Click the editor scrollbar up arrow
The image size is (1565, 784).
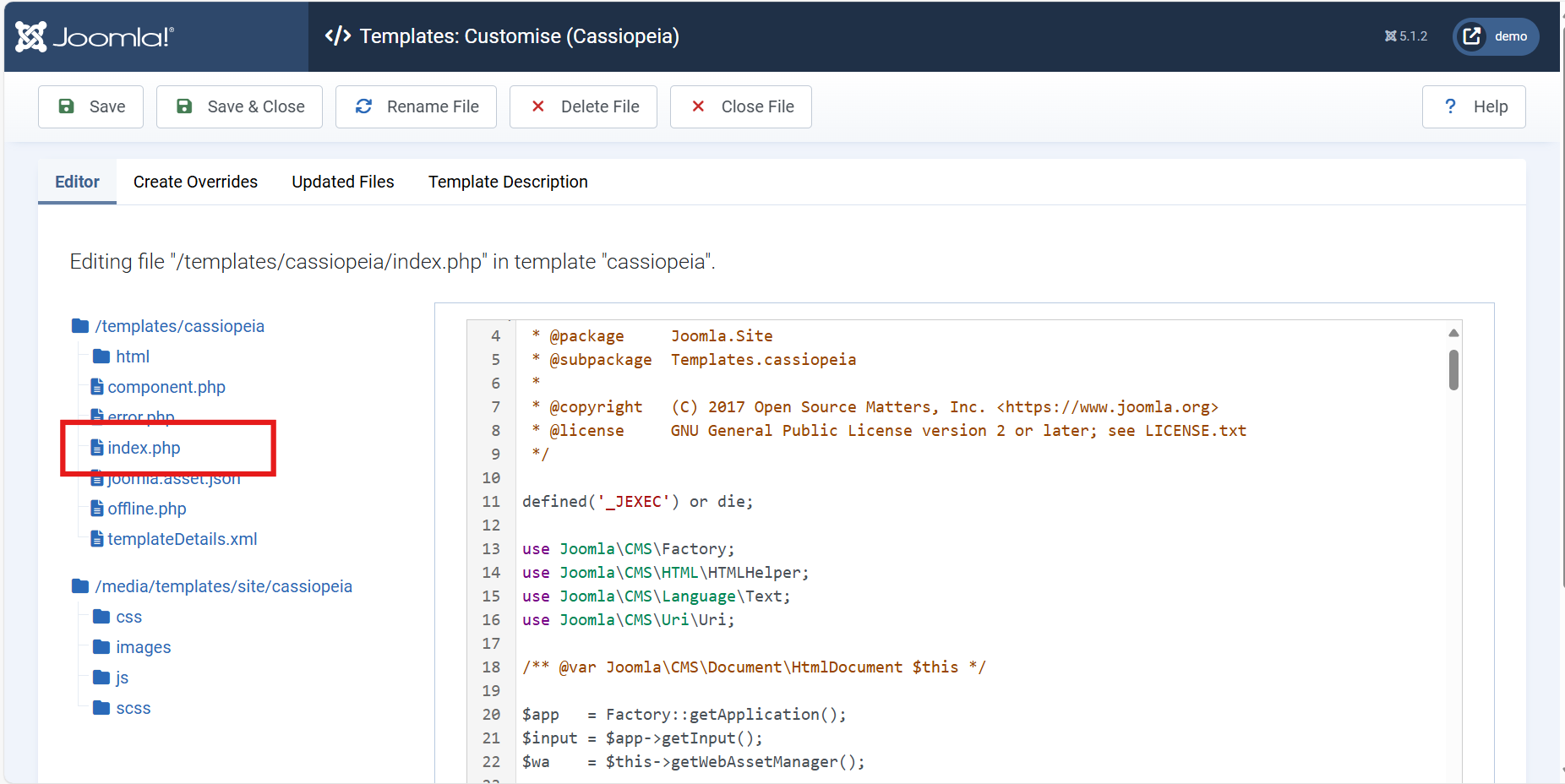tap(1453, 333)
